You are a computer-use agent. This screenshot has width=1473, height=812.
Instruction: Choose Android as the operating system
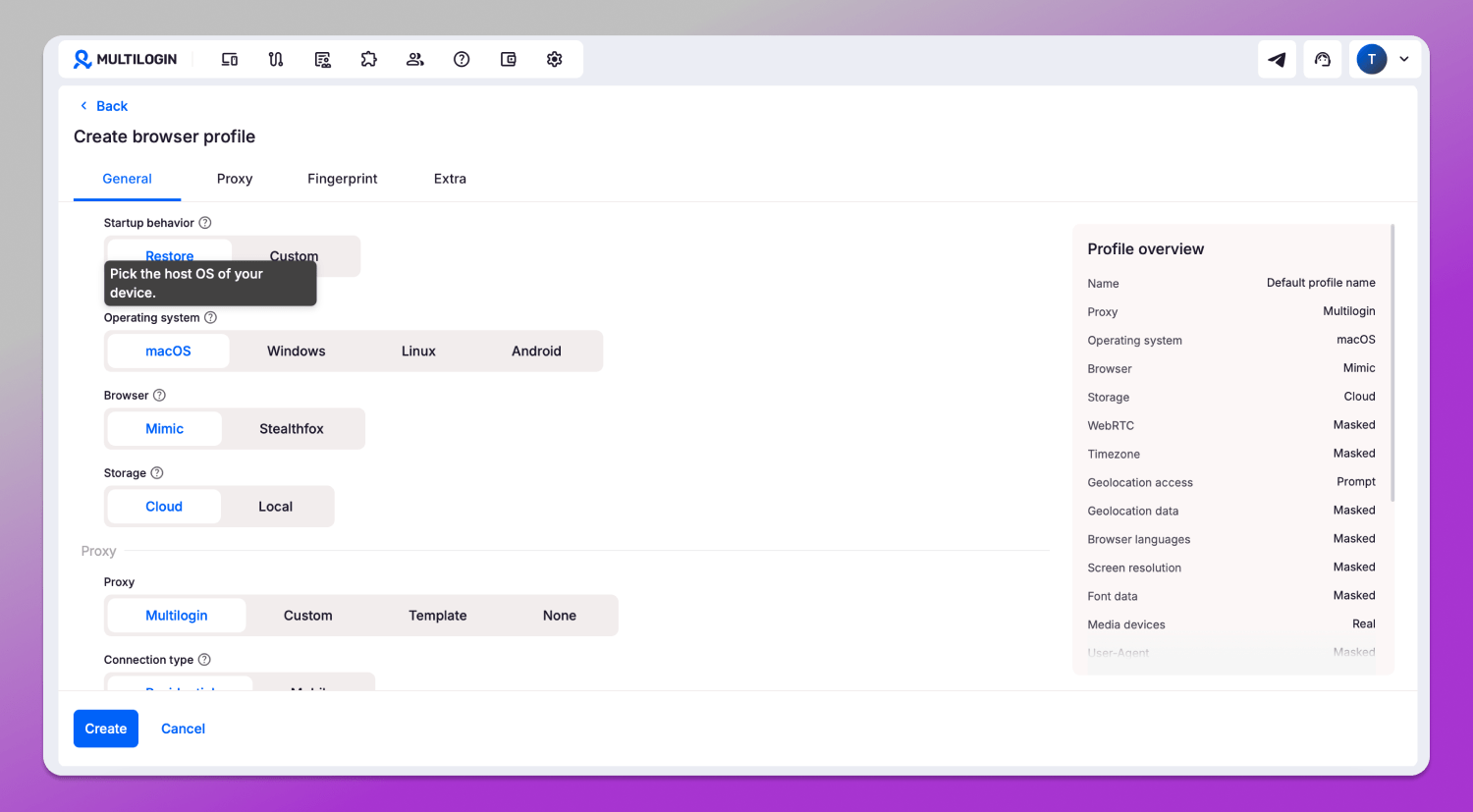536,351
